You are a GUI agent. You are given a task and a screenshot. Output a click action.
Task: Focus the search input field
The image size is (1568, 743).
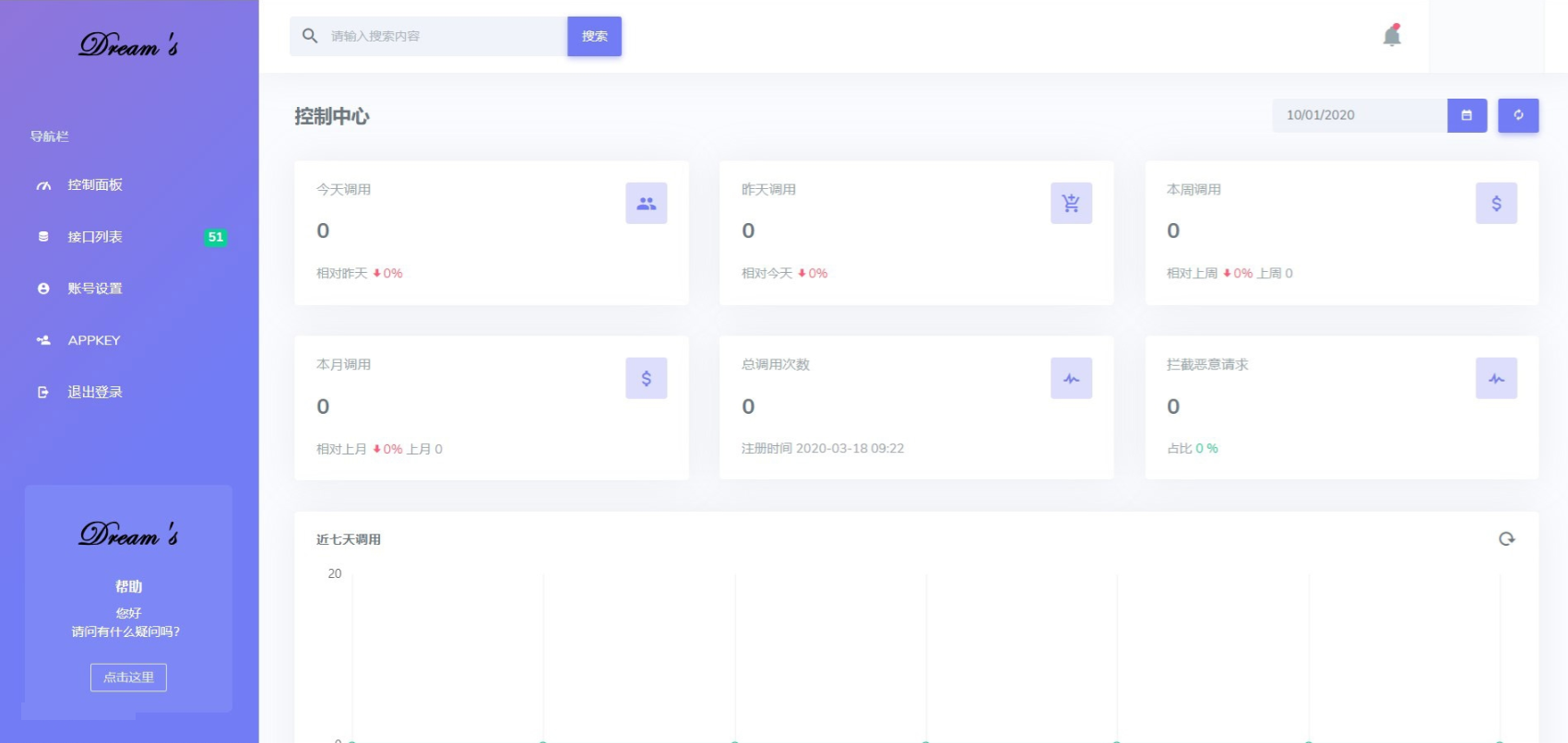[443, 36]
